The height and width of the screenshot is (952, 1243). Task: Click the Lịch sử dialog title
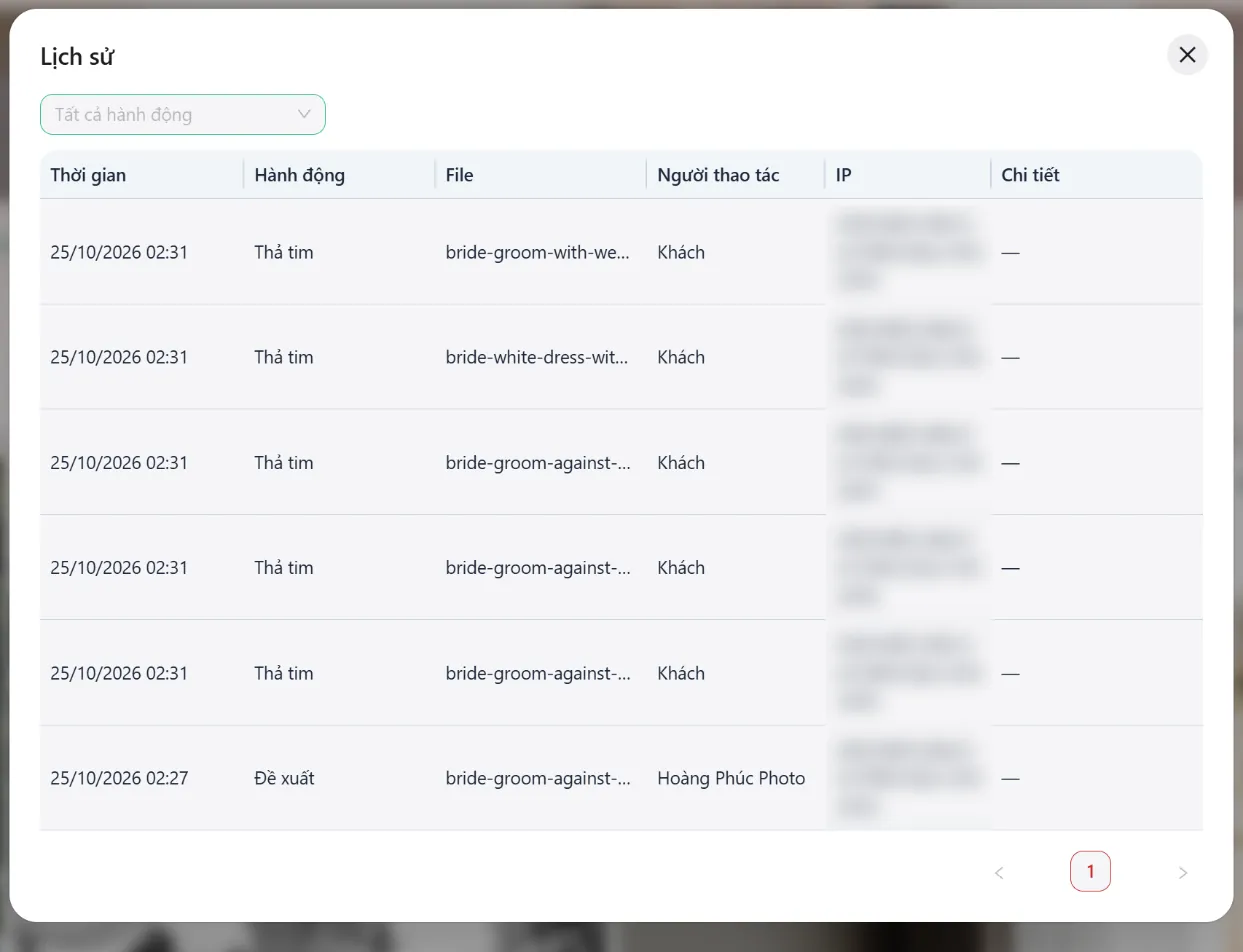click(x=77, y=56)
